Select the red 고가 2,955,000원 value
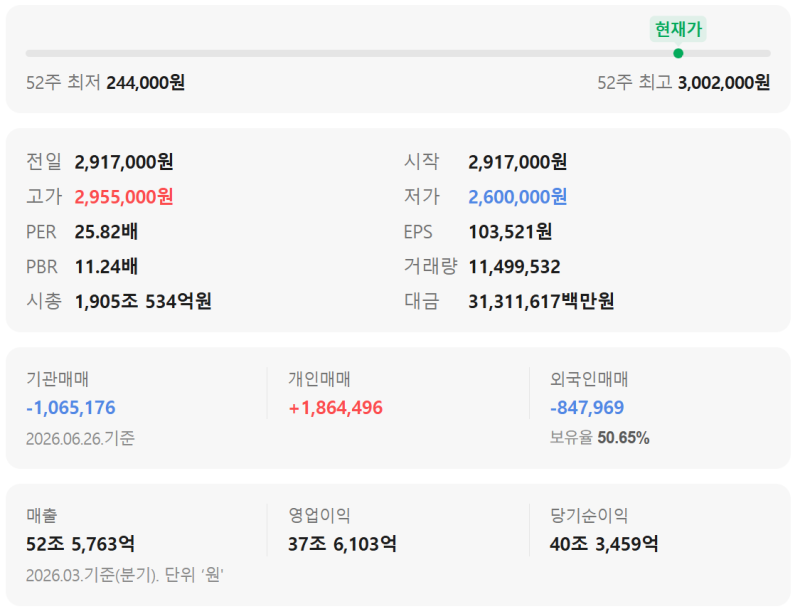The image size is (800, 614). click(x=124, y=197)
